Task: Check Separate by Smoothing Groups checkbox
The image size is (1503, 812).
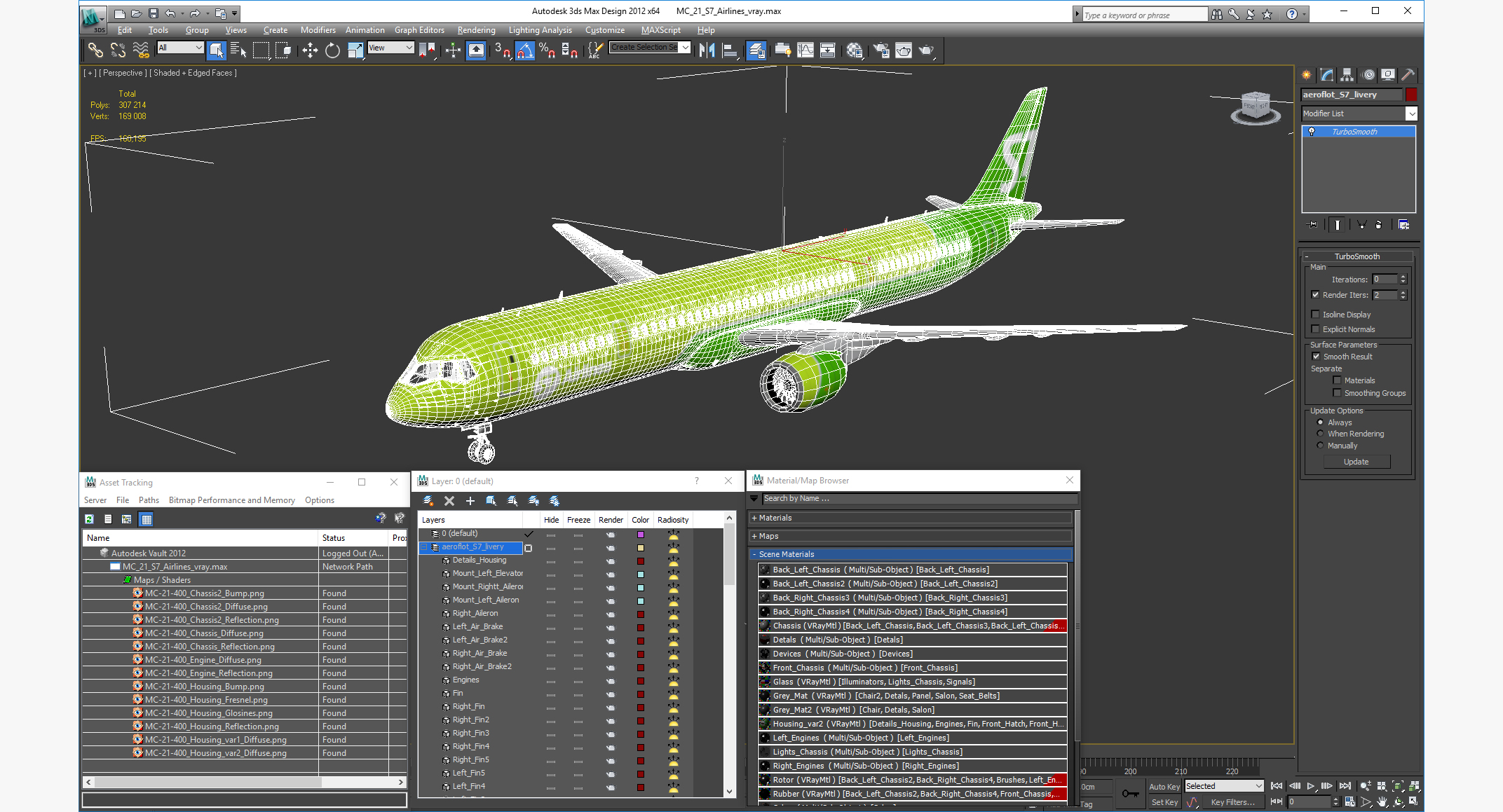Action: 1337,393
